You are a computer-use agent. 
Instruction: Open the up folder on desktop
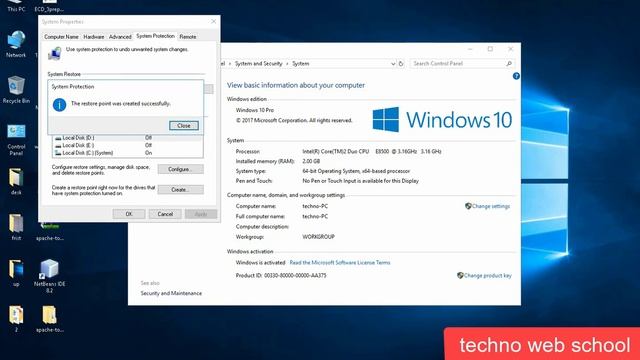(16, 273)
